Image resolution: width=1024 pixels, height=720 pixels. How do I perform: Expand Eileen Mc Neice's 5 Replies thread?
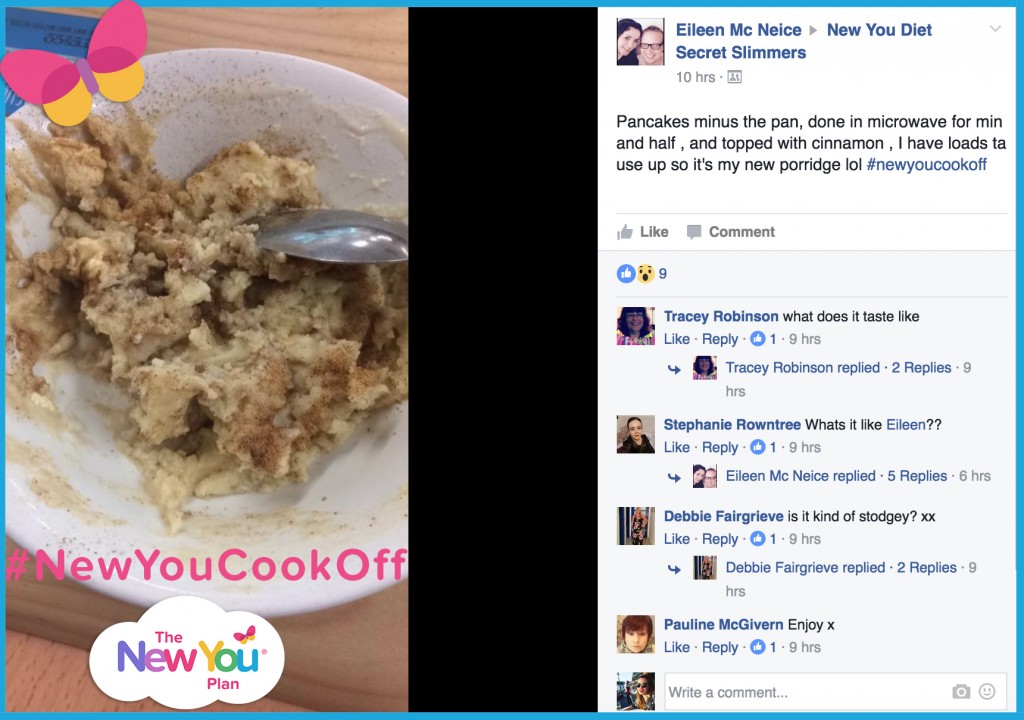pos(917,476)
